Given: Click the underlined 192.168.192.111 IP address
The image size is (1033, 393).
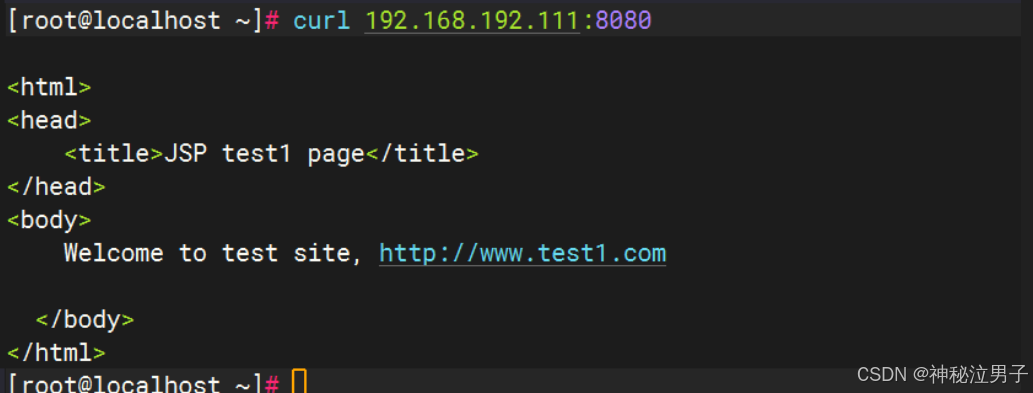Looking at the screenshot, I should pos(472,21).
